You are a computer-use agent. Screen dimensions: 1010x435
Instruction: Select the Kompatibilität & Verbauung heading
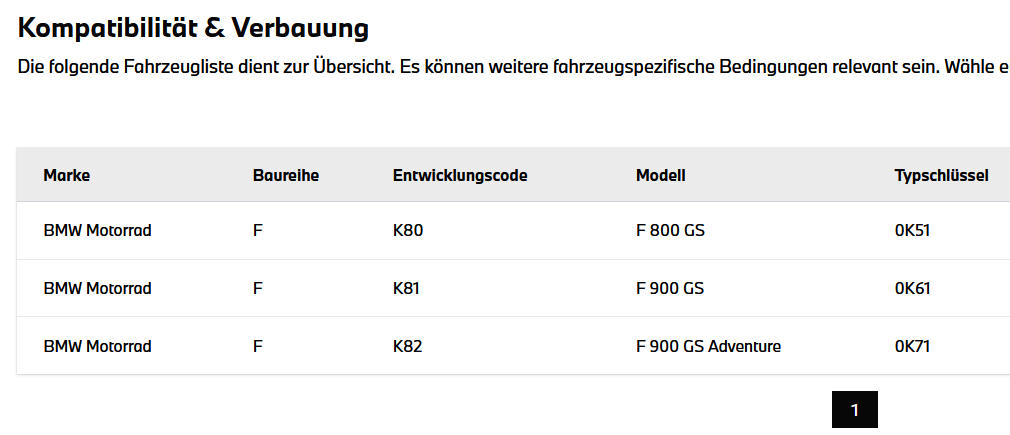193,28
